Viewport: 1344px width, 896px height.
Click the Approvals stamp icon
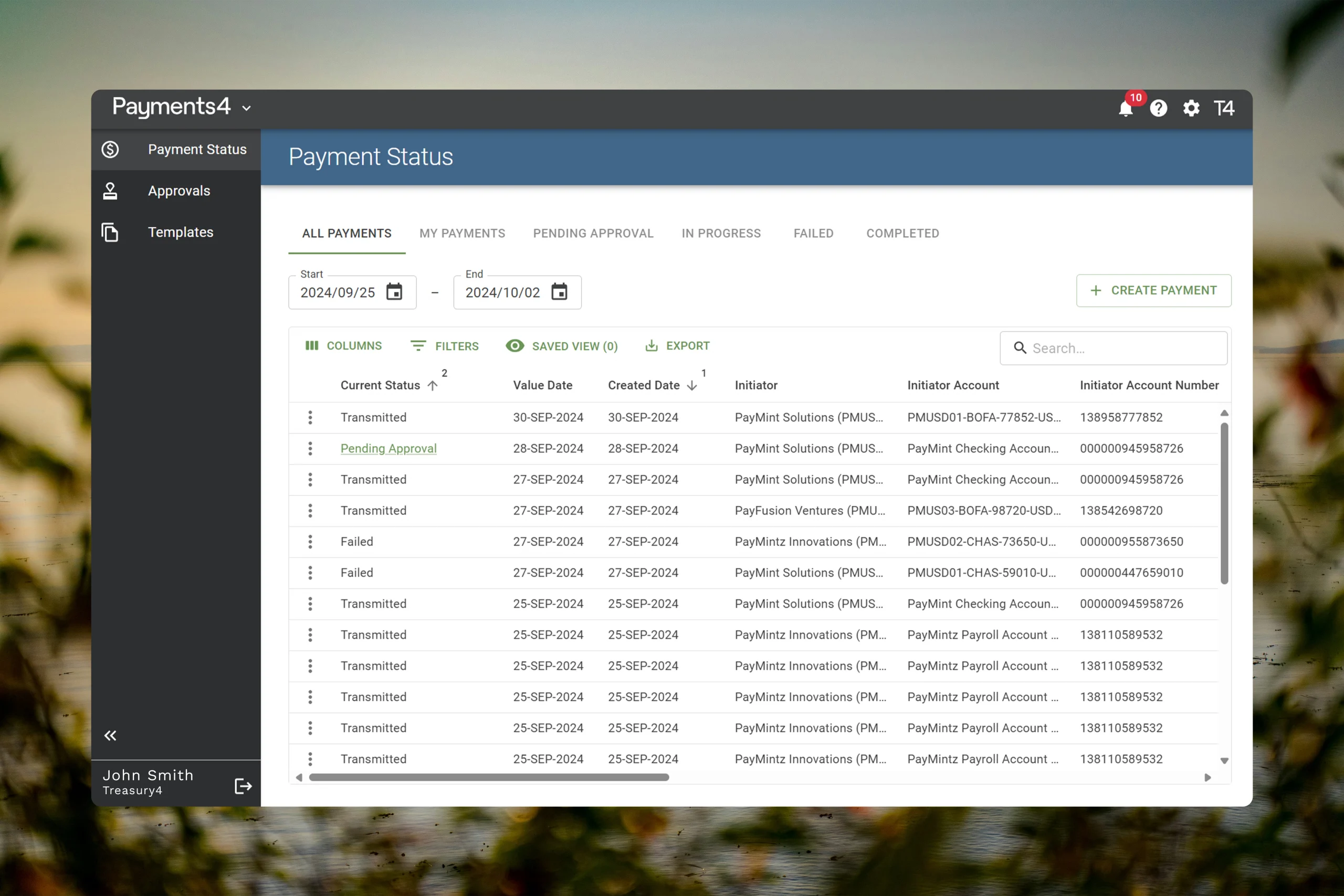[x=110, y=191]
